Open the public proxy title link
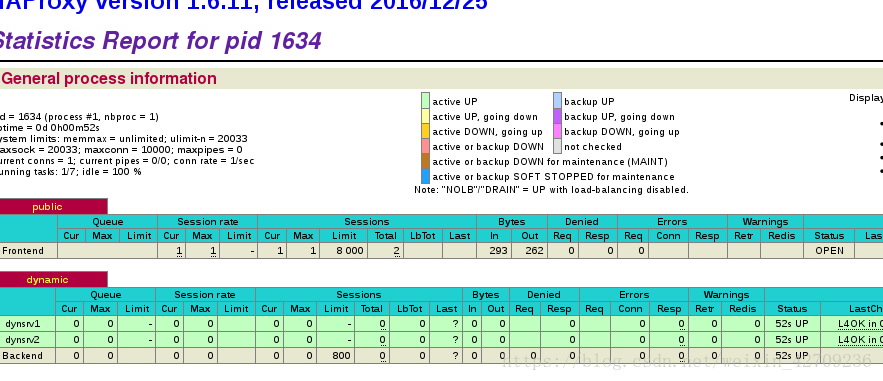The image size is (883, 381). pos(47,207)
